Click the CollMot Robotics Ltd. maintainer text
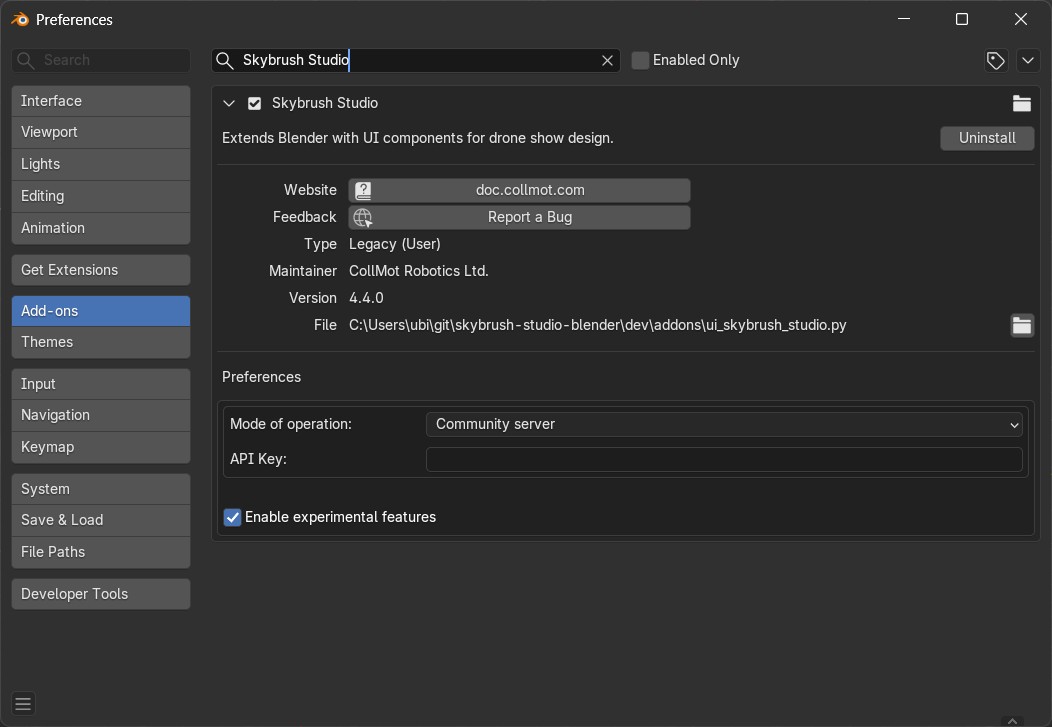Viewport: 1052px width, 727px height. point(419,272)
